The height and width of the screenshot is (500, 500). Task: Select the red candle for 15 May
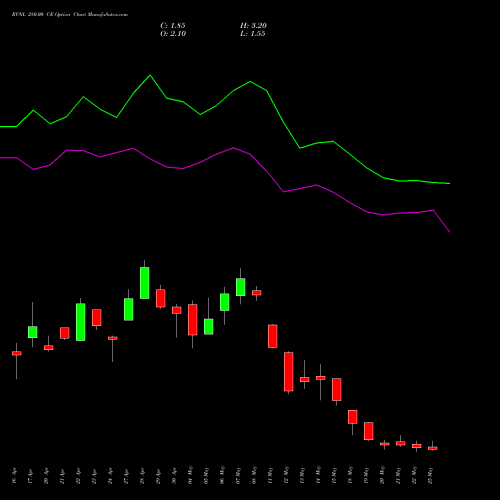[x=337, y=389]
